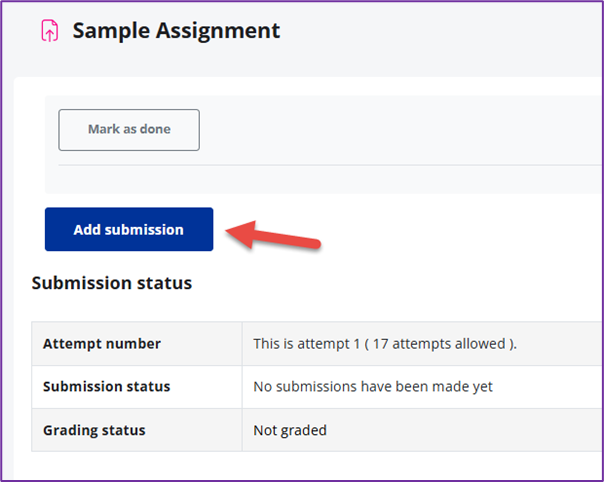The height and width of the screenshot is (482, 604).
Task: Click the divider line below Mark as done
Action: pos(330,165)
